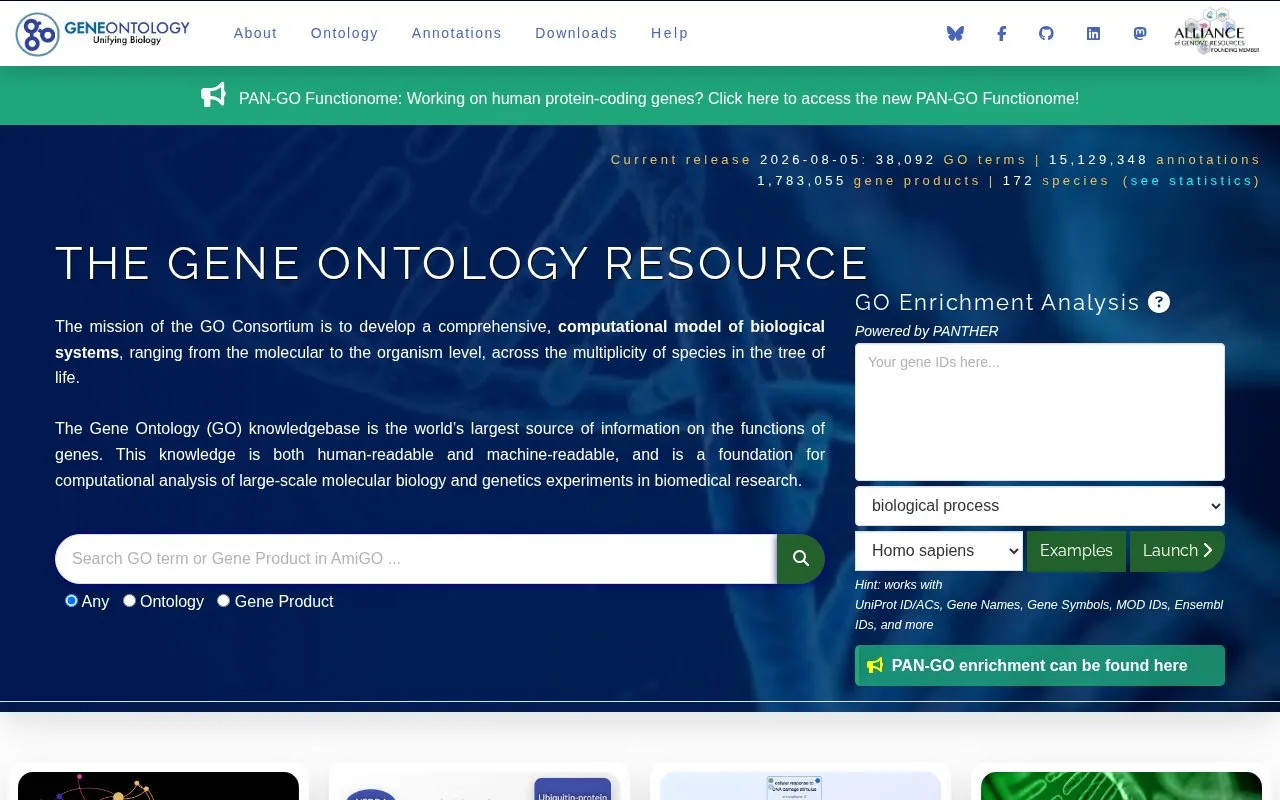Click the megaphone icon beside PAN-GO enrichment
Screen dimensions: 1280x800
[x=875, y=665]
